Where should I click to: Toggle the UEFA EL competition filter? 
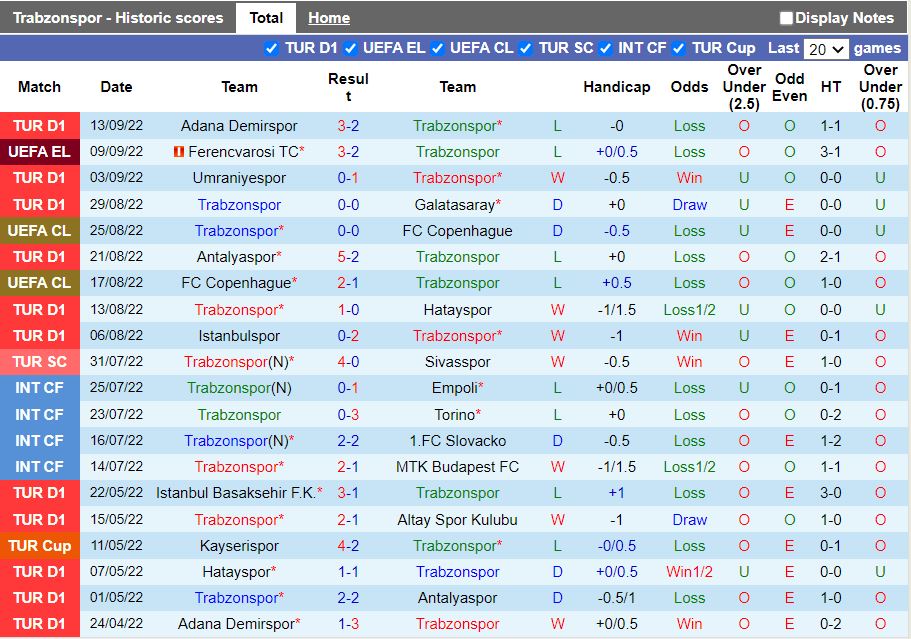(349, 47)
